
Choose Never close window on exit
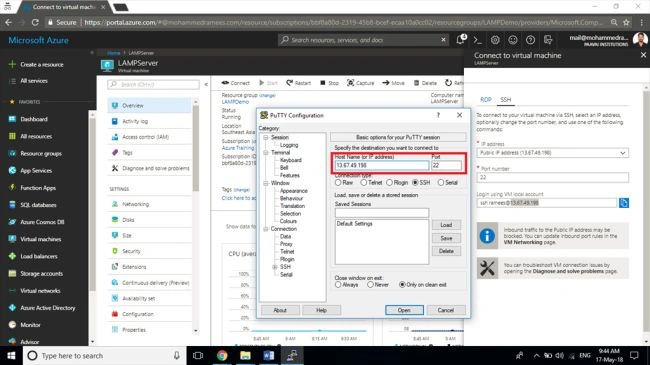370,285
